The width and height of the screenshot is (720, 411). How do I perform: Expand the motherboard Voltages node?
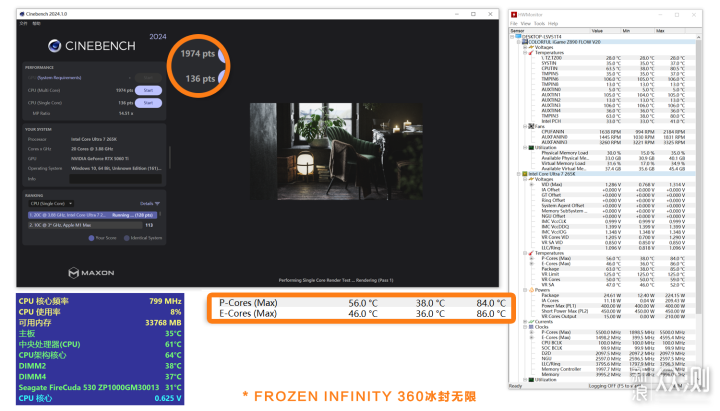[525, 47]
